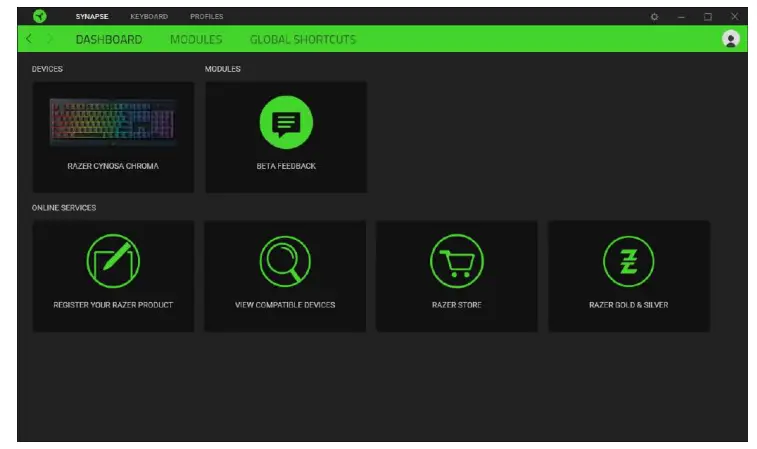Screen dimensions: 757x449
Task: Go forward with the right arrow
Action: (x=49, y=39)
